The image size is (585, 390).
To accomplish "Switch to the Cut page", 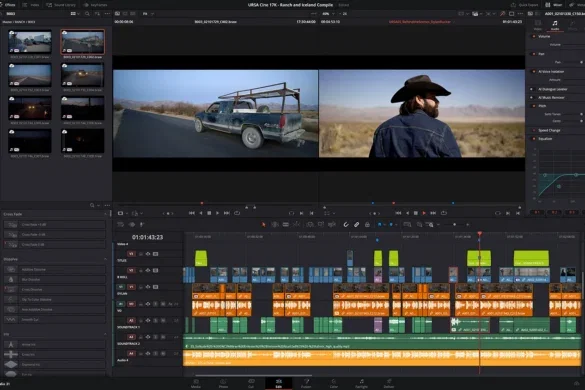I will click(x=251, y=383).
